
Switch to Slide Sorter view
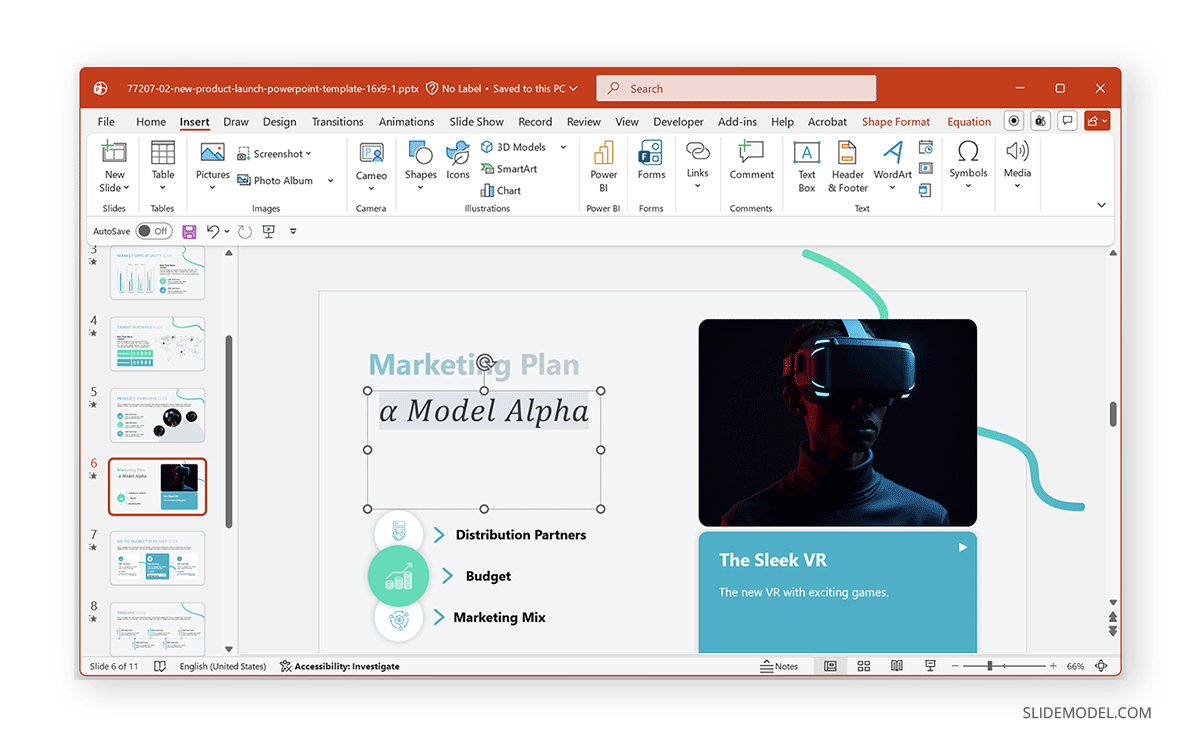click(x=864, y=666)
